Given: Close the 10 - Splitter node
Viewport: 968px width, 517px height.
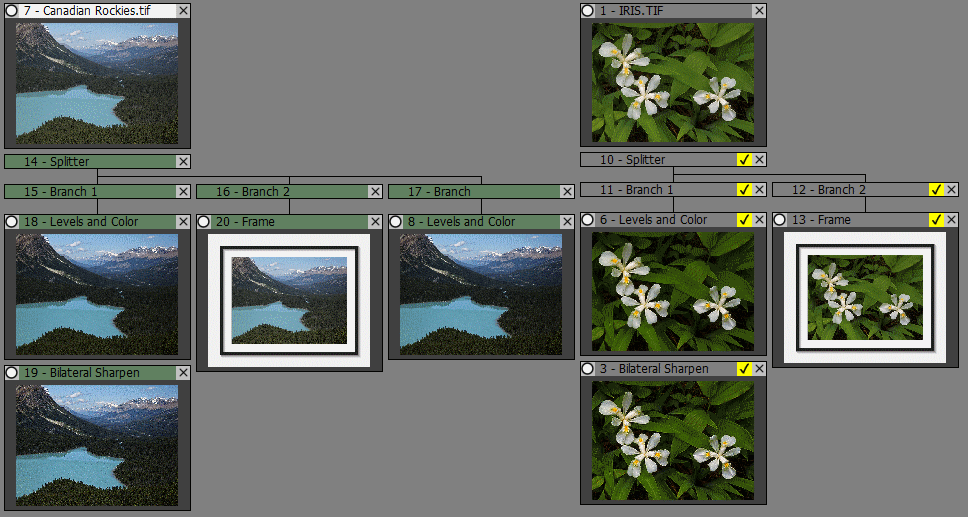Looking at the screenshot, I should (759, 159).
